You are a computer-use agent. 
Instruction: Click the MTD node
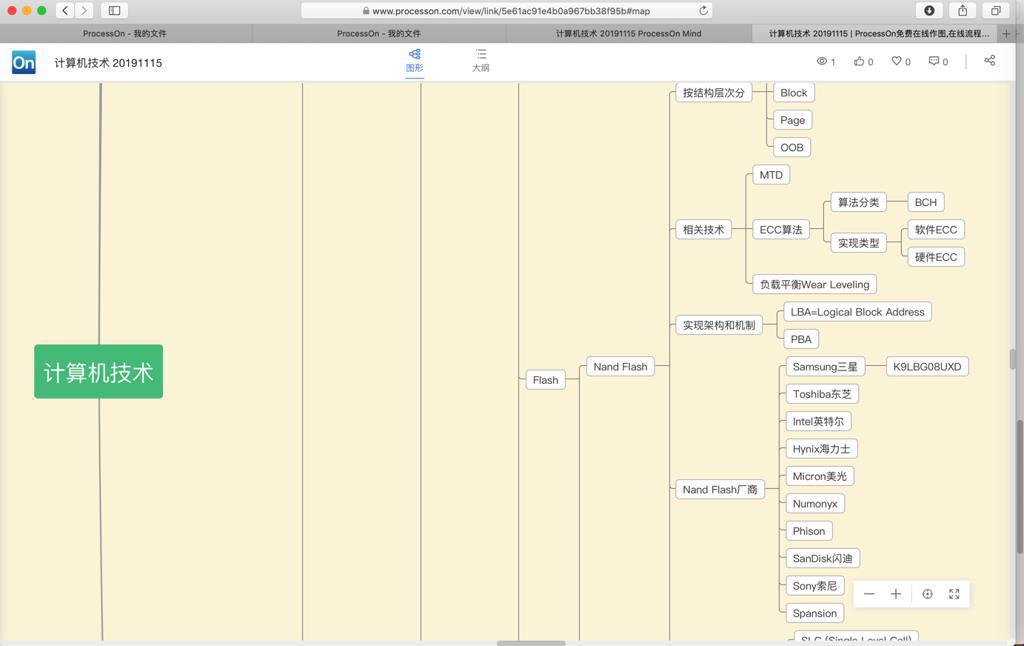click(x=771, y=175)
